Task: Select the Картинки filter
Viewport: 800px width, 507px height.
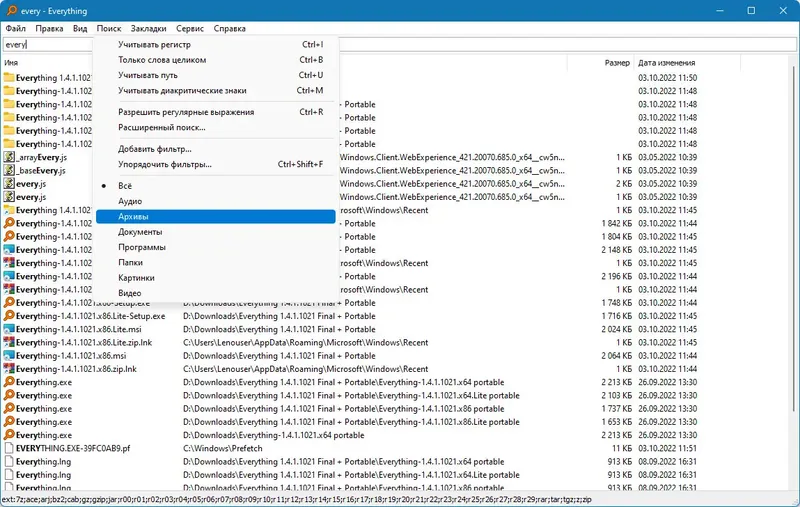Action: pyautogui.click(x=216, y=277)
